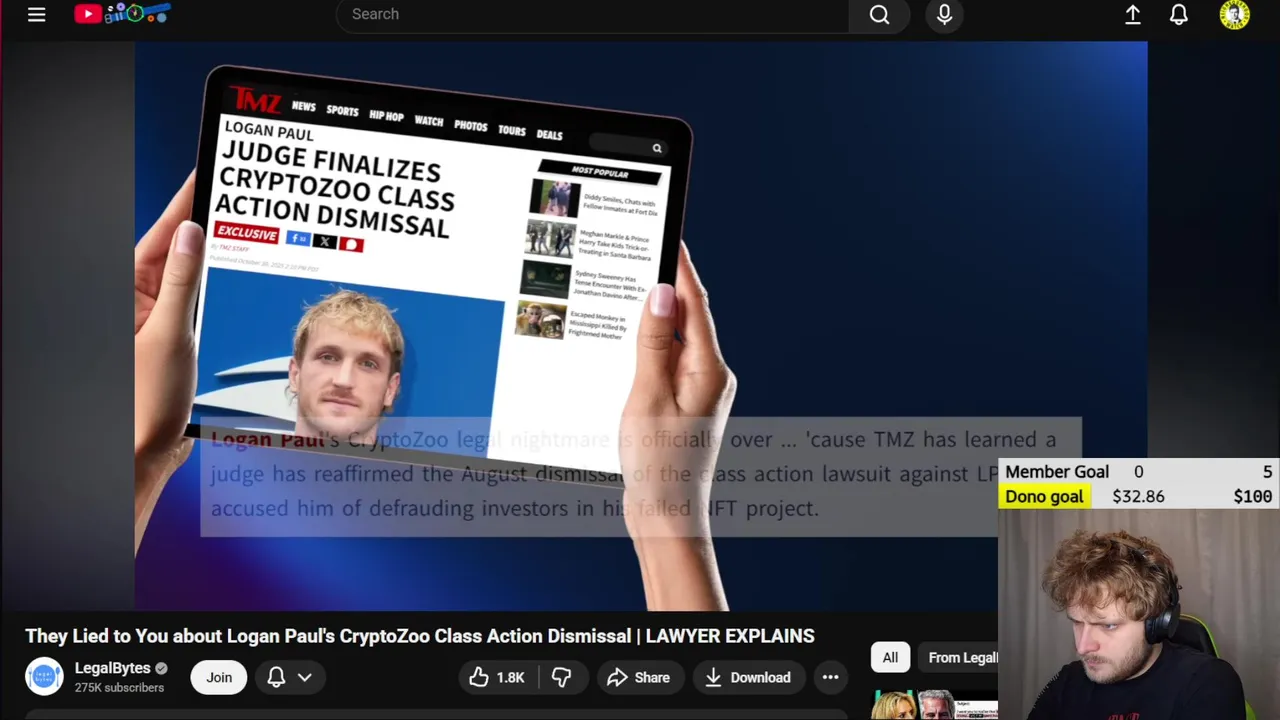Go to YouTube home via logo
The width and height of the screenshot is (1280, 720).
tap(122, 14)
